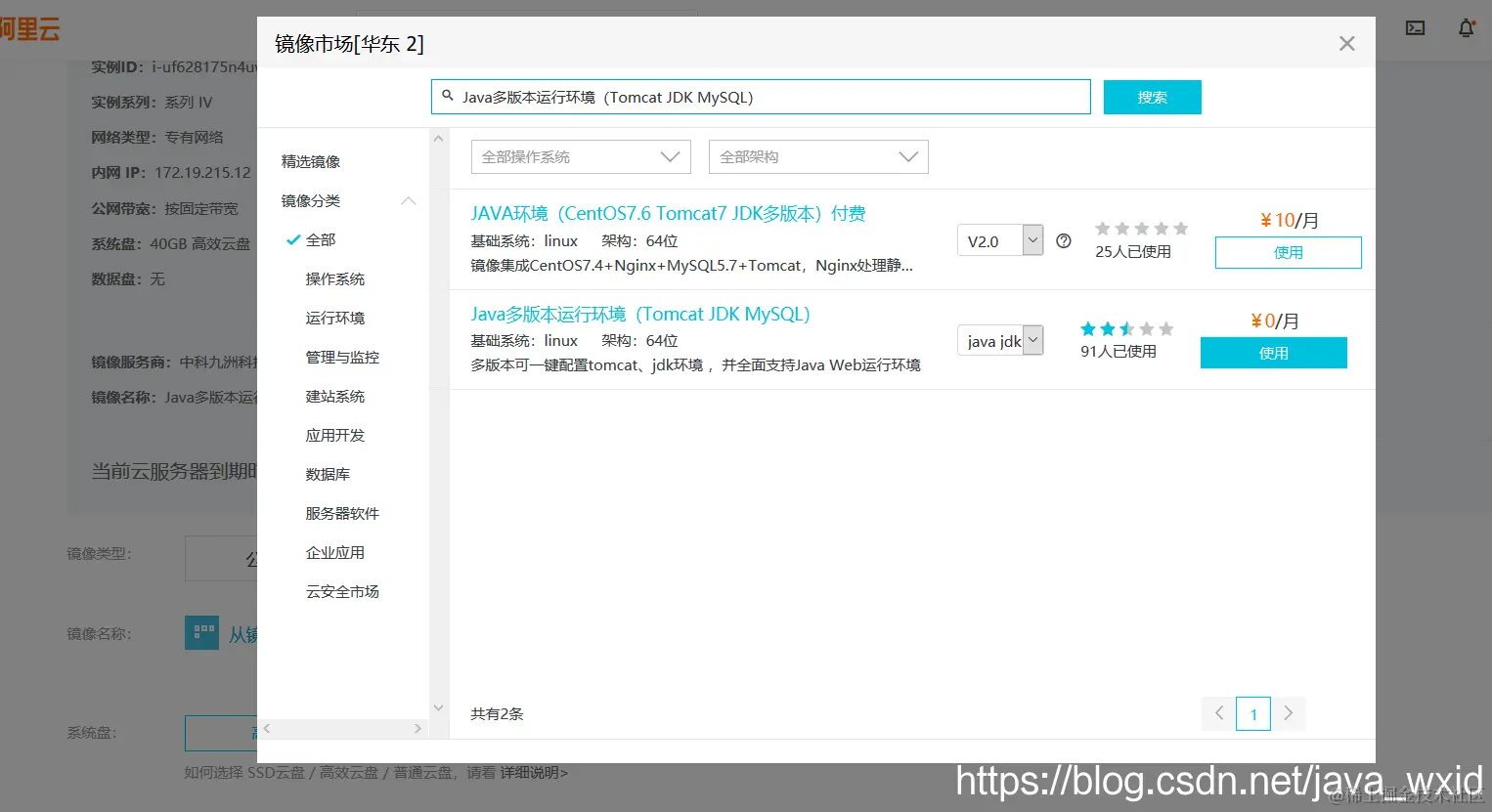Open the Java多版本运行环境 (Tomcat JDK MySQL) link

tap(640, 314)
